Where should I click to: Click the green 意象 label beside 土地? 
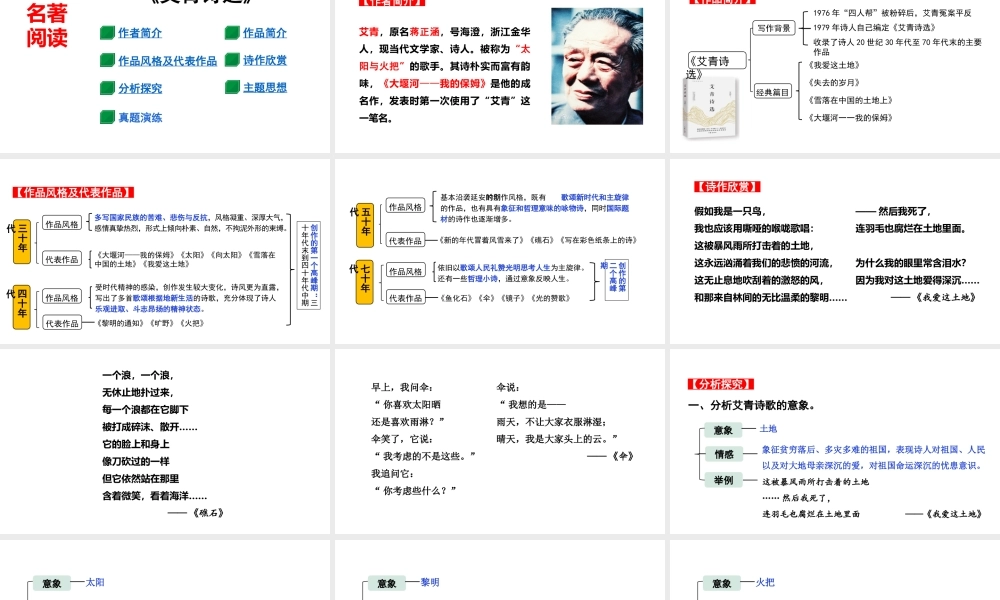(723, 430)
